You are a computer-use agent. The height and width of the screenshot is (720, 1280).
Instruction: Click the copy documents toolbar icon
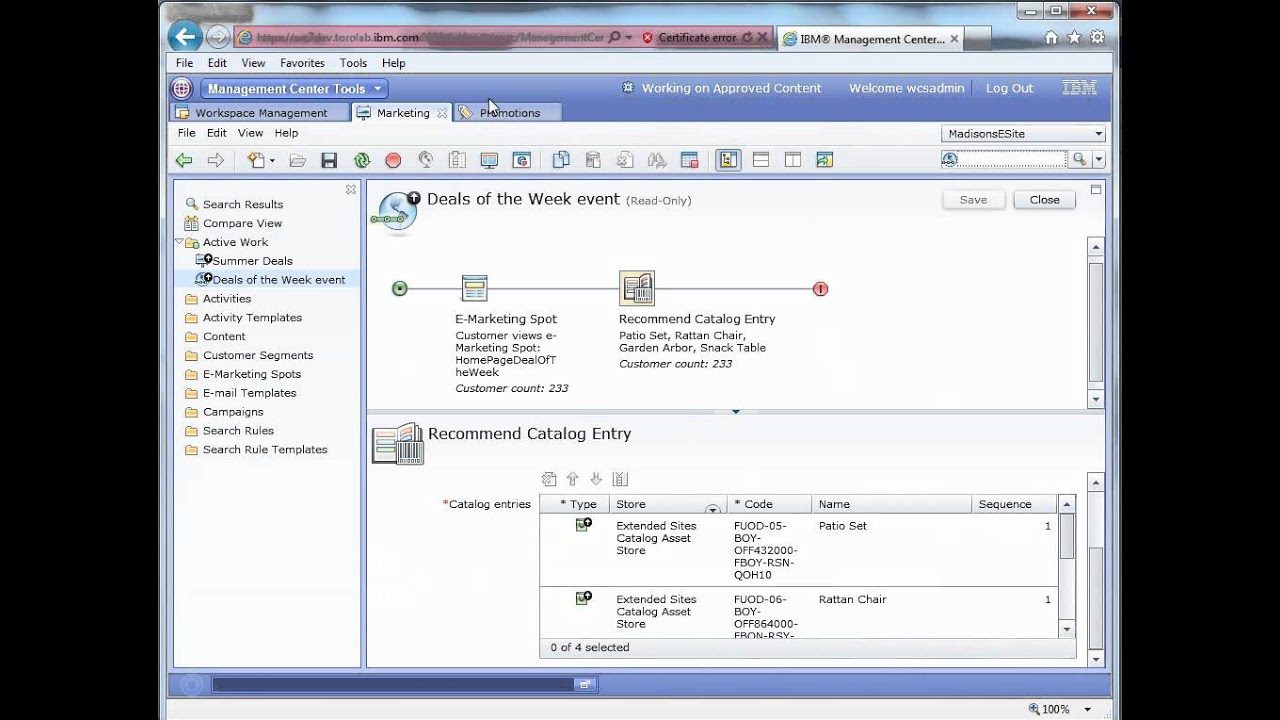tap(561, 160)
